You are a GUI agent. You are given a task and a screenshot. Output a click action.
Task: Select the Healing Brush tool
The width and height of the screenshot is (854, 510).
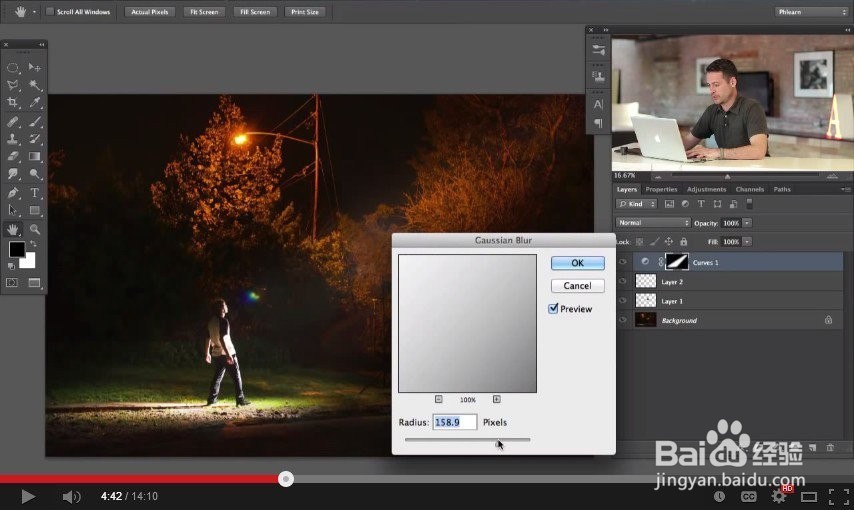coord(13,122)
